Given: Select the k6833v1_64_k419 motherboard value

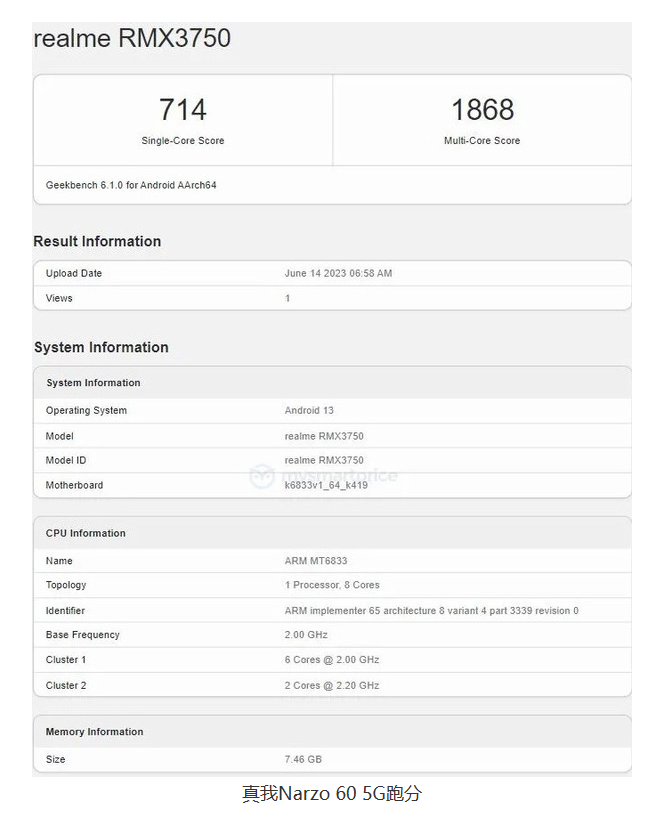Looking at the screenshot, I should coord(326,485).
